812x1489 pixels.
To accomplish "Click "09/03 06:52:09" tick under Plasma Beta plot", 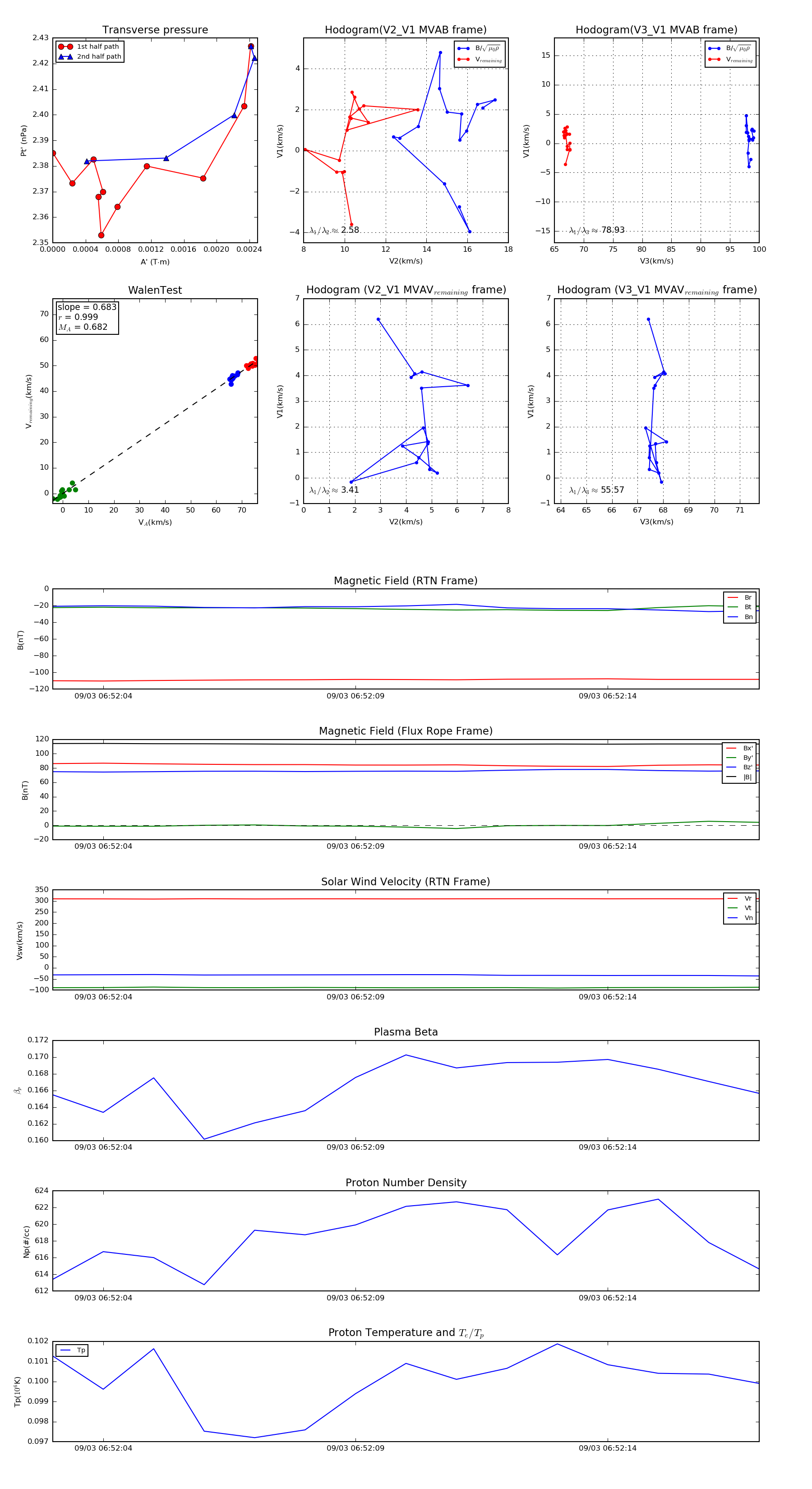I will point(355,1147).
